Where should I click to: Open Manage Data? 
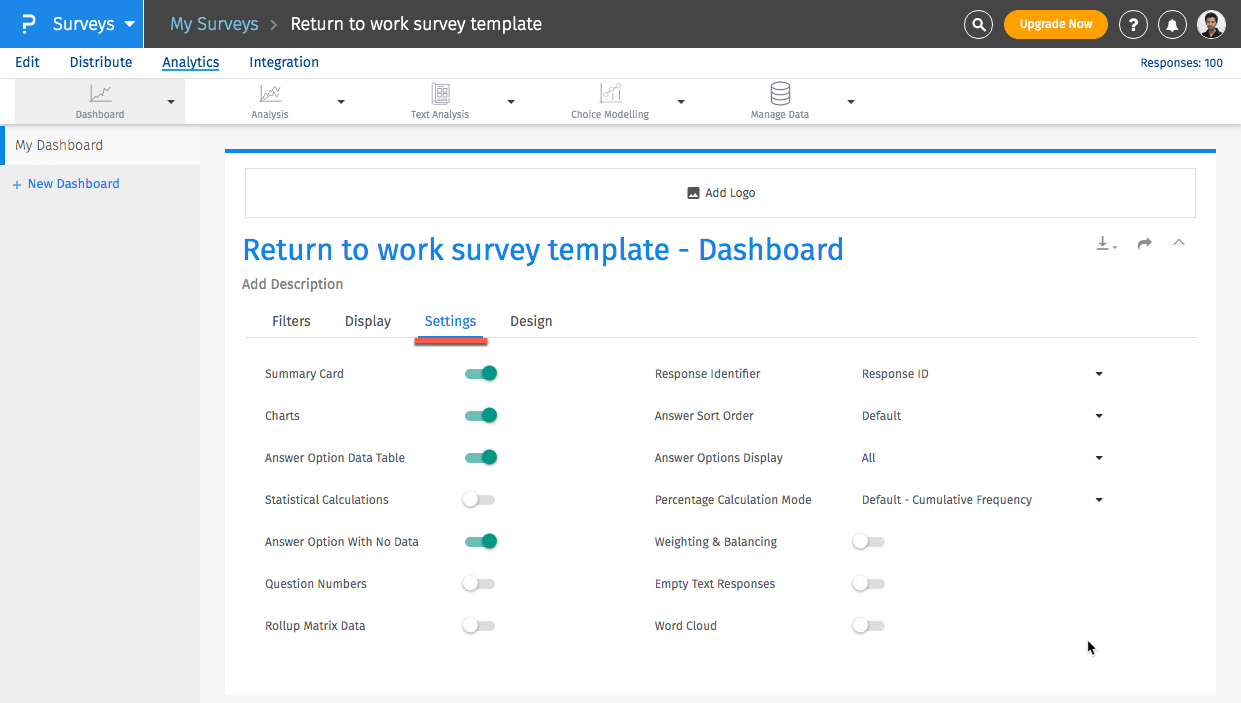click(x=779, y=93)
